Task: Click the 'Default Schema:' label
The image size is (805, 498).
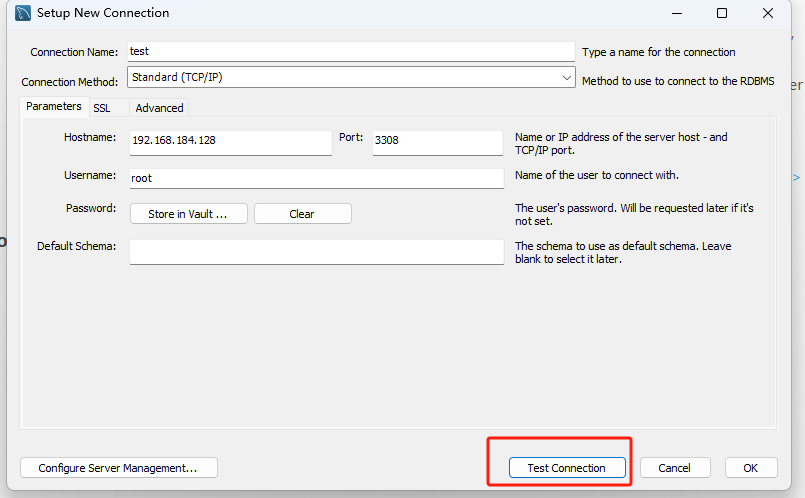Action: tap(76, 246)
